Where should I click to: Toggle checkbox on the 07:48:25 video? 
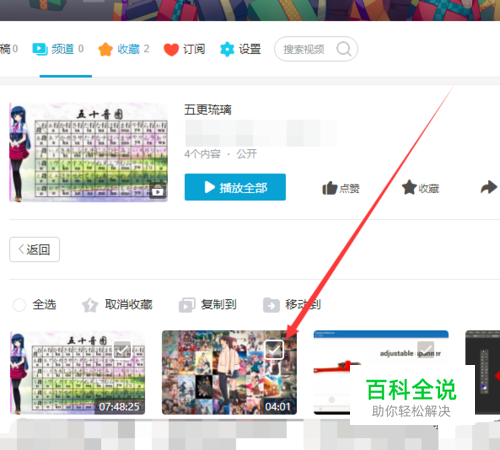click(122, 350)
